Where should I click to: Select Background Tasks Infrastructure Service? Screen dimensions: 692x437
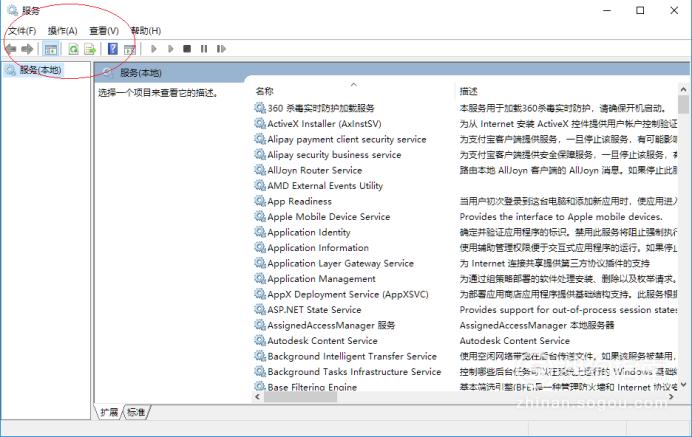[354, 372]
